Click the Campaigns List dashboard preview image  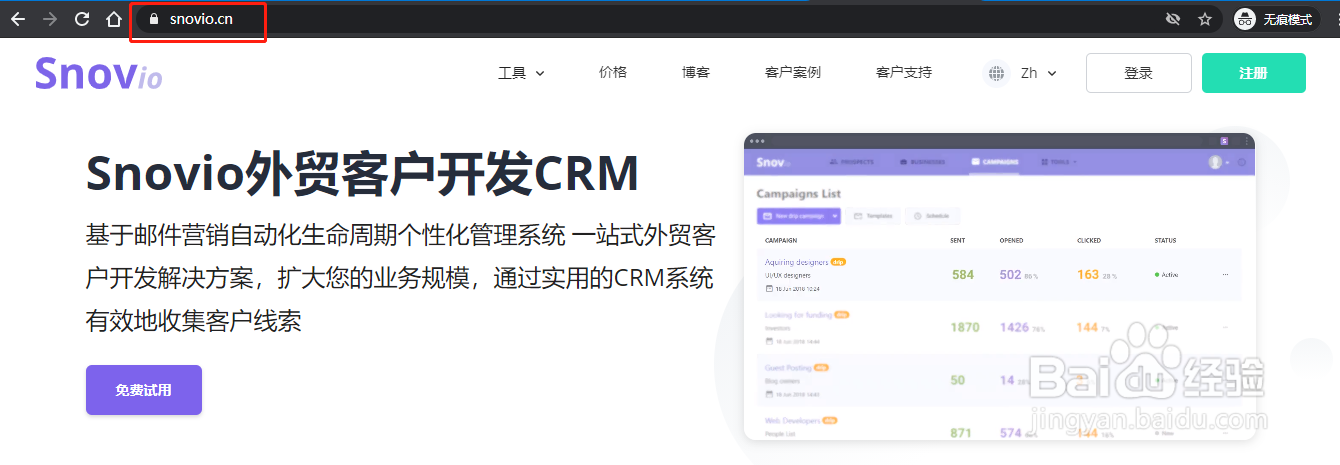(999, 287)
